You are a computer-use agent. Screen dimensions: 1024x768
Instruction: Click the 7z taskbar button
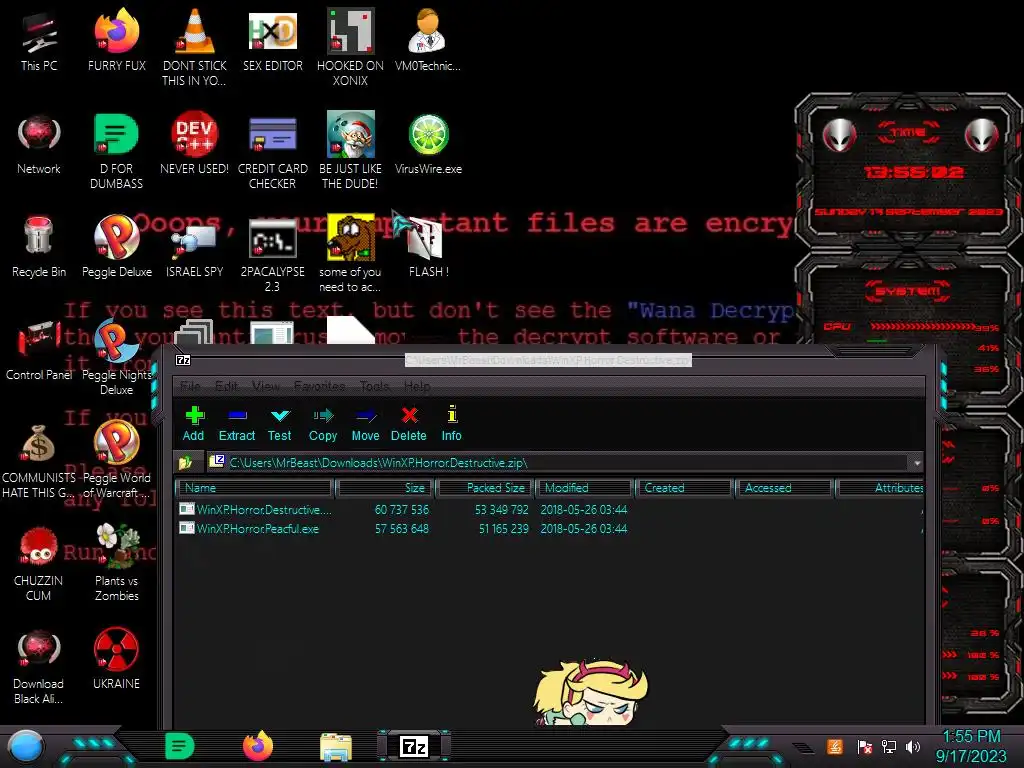tap(414, 746)
